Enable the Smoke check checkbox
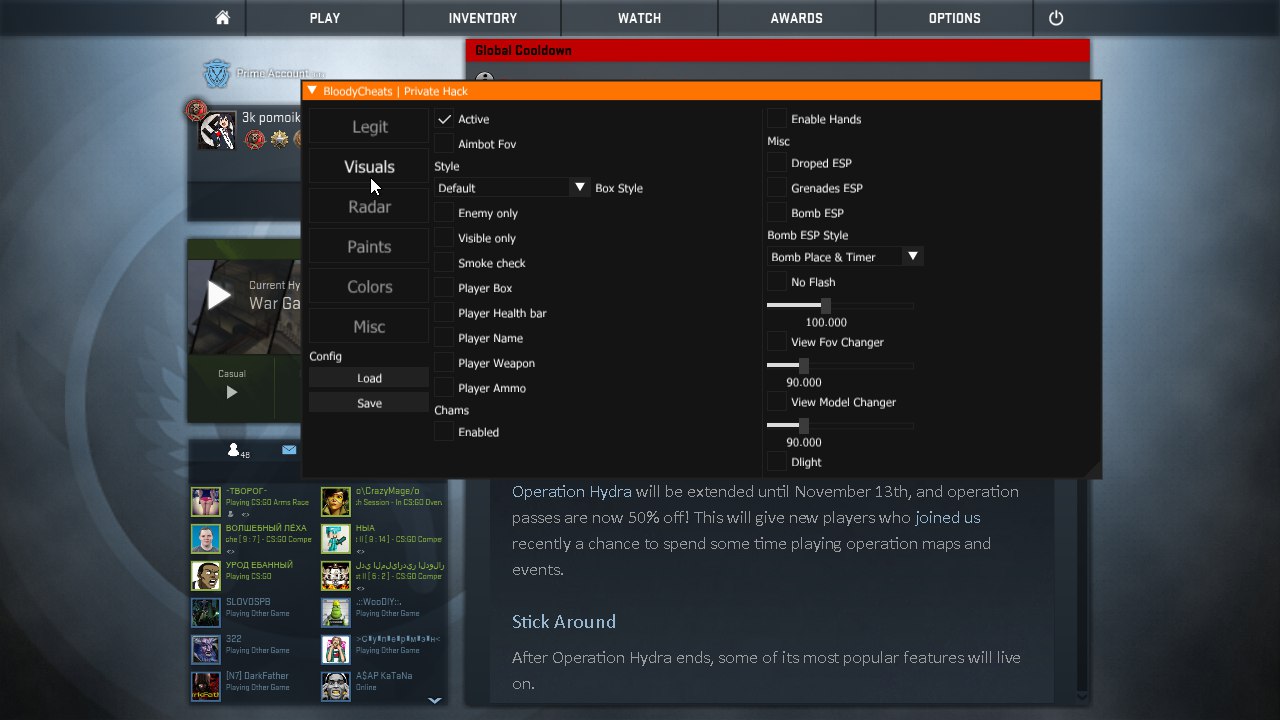 [x=444, y=263]
